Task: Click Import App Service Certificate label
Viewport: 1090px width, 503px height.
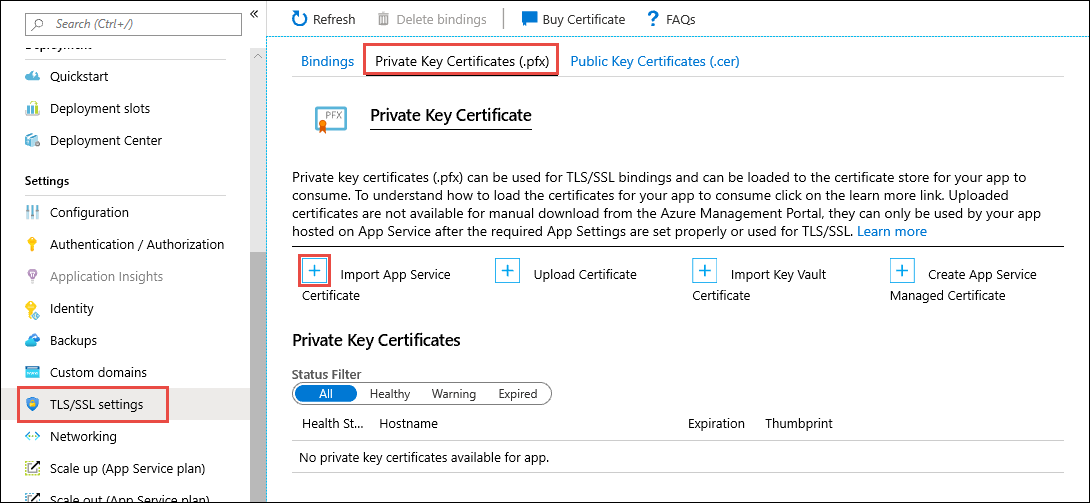Action: coord(376,285)
